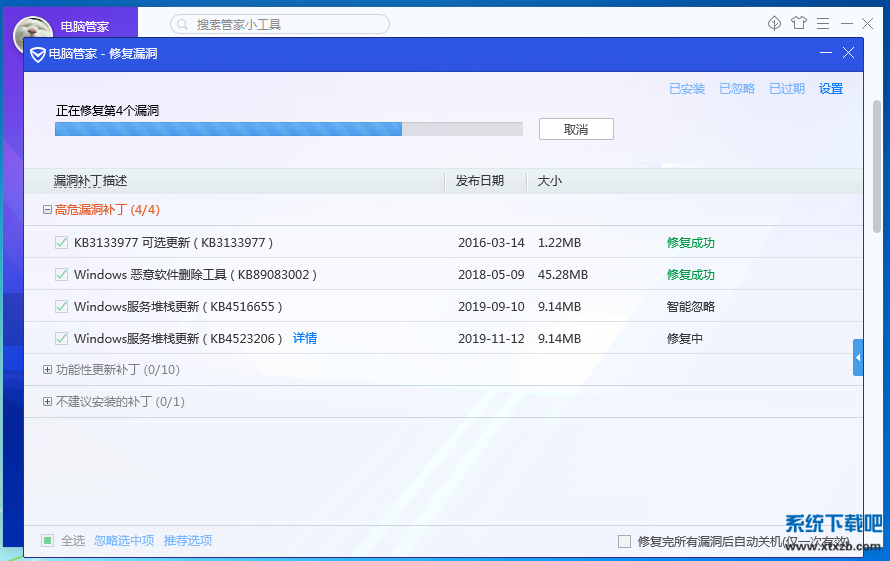Select the KB3133977 可选更新 row text
Image resolution: width=890 pixels, height=561 pixels.
[x=174, y=242]
